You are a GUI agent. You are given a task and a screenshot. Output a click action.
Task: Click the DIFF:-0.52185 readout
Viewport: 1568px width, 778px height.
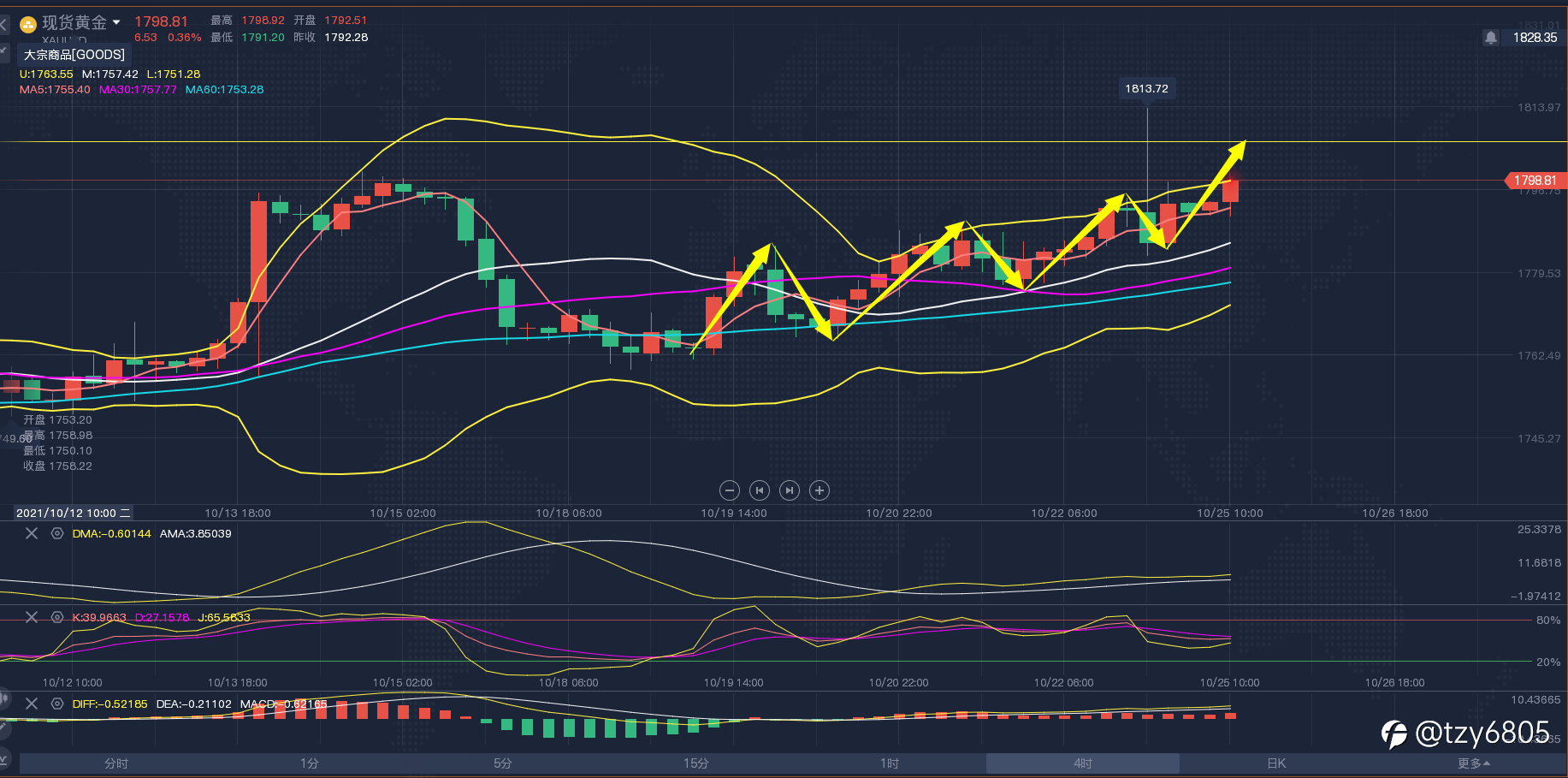[x=109, y=704]
